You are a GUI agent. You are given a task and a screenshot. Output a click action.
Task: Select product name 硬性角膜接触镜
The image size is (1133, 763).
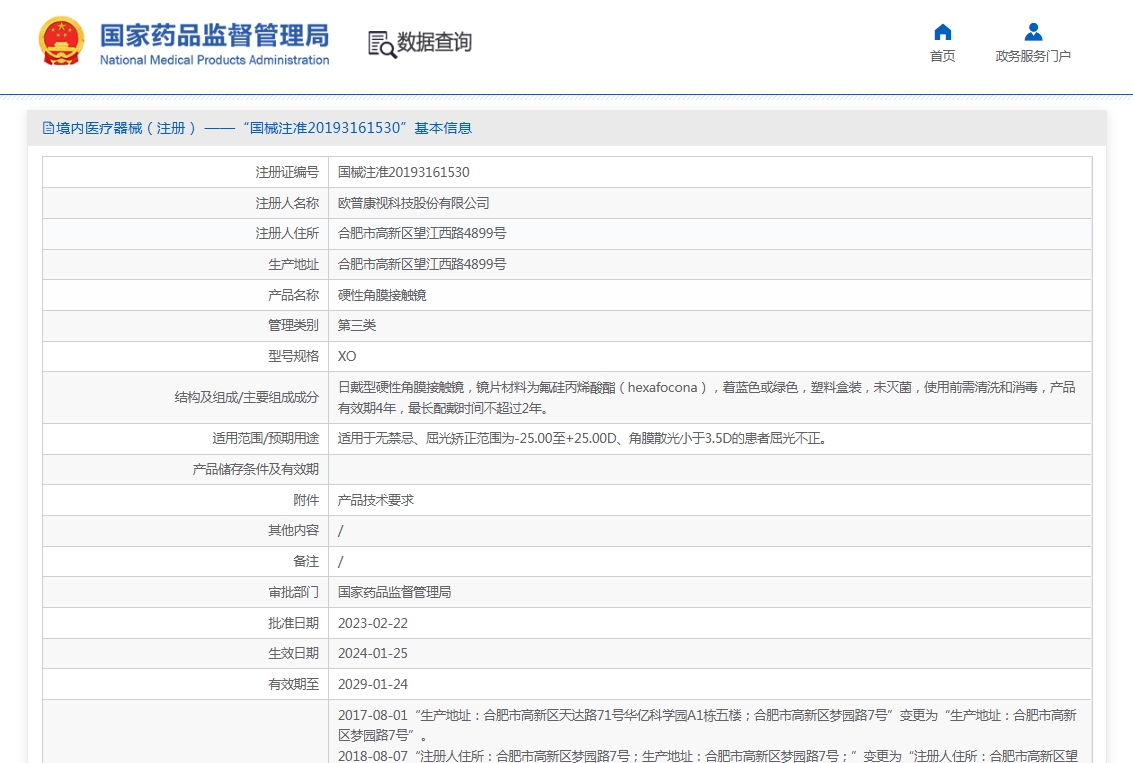[382, 295]
